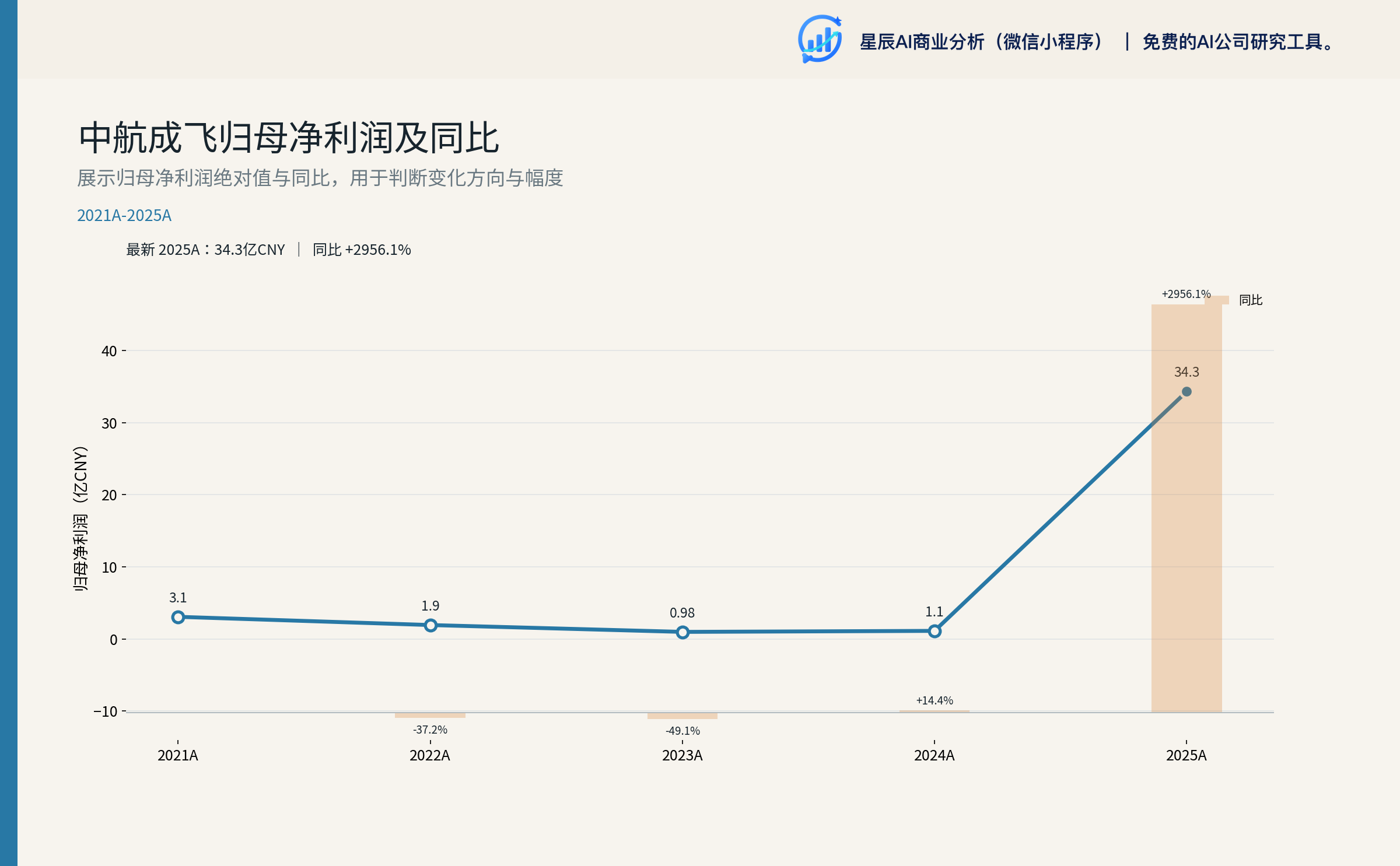Image resolution: width=1400 pixels, height=866 pixels.
Task: Click the filled 2025A data point marker
Action: pos(1186,391)
